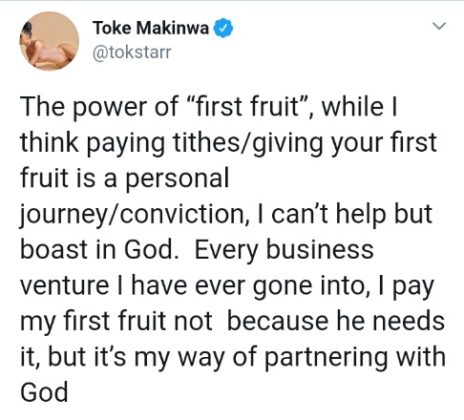Visit the @tokstarr handle link
The height and width of the screenshot is (420, 464).
[x=132, y=52]
